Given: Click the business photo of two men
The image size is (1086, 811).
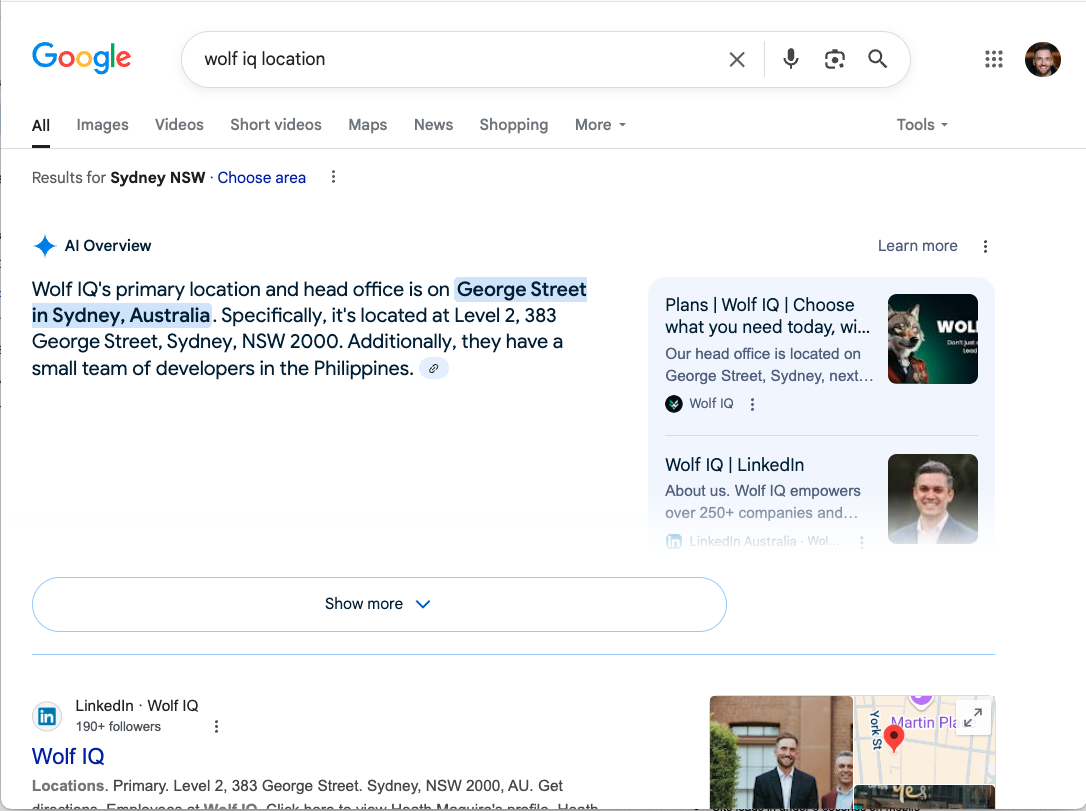Looking at the screenshot, I should coord(781,752).
